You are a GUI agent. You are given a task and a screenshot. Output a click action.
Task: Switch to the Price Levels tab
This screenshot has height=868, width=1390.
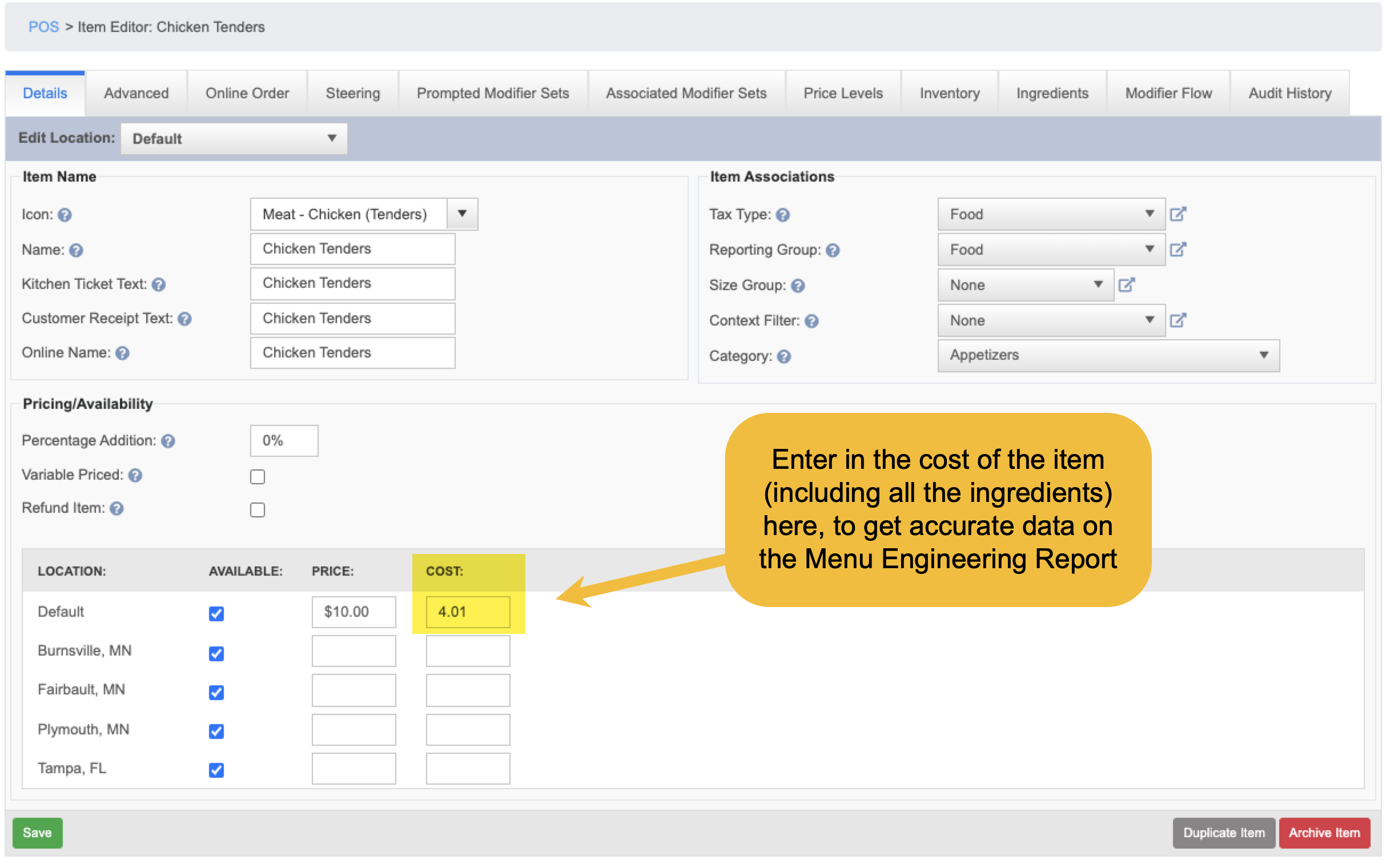843,94
